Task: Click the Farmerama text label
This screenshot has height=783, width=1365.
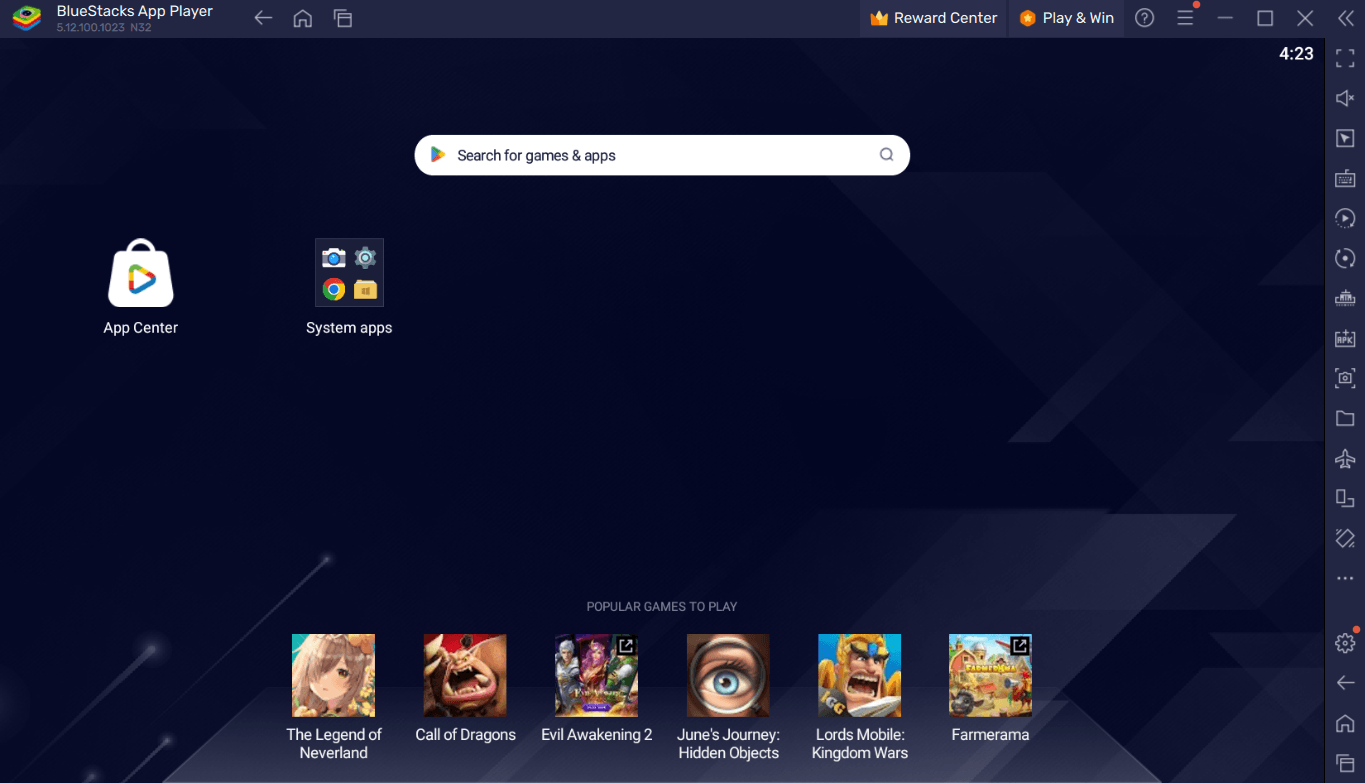Action: 990,735
